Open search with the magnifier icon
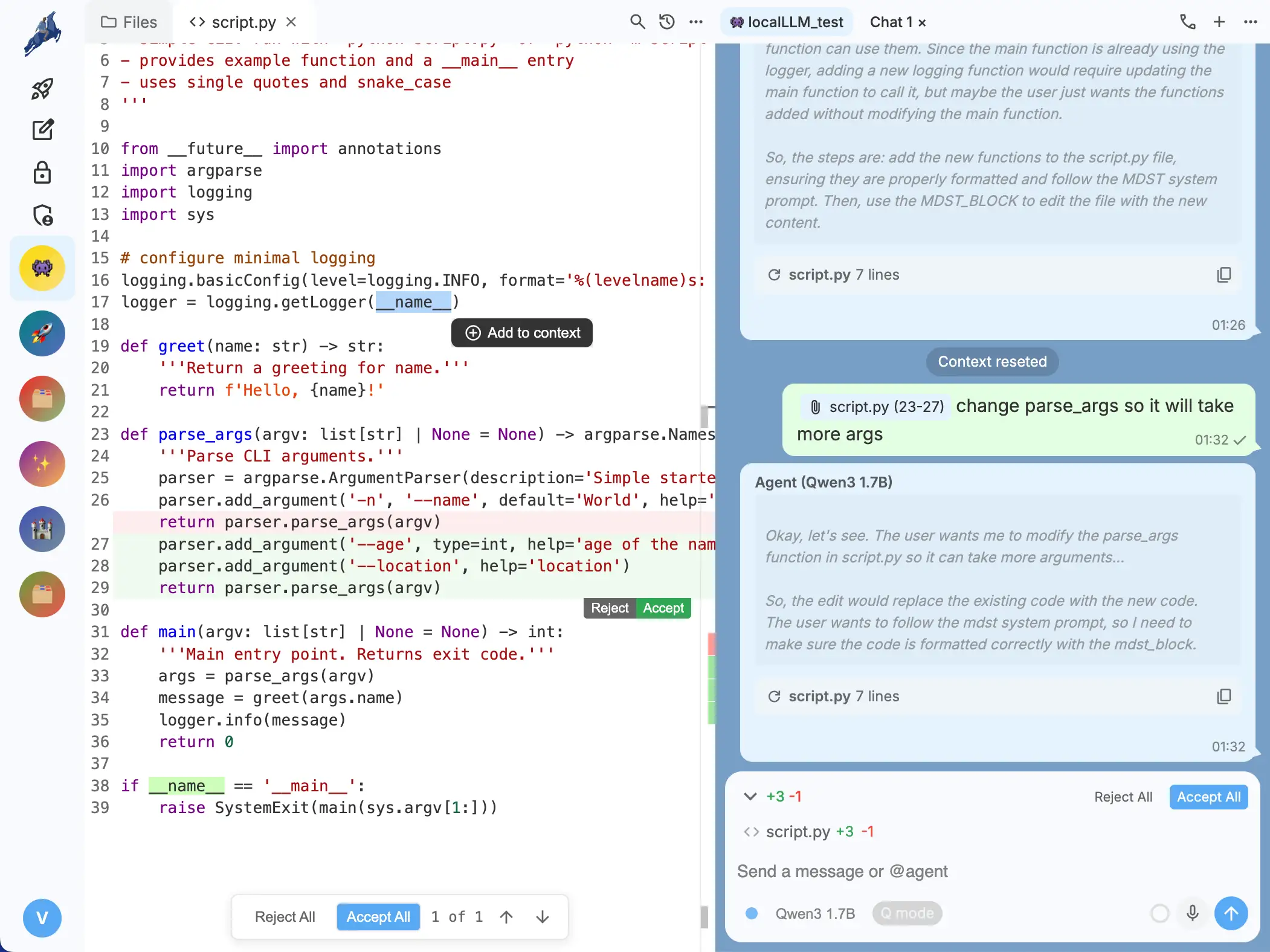This screenshot has height=952, width=1270. pos(636,21)
